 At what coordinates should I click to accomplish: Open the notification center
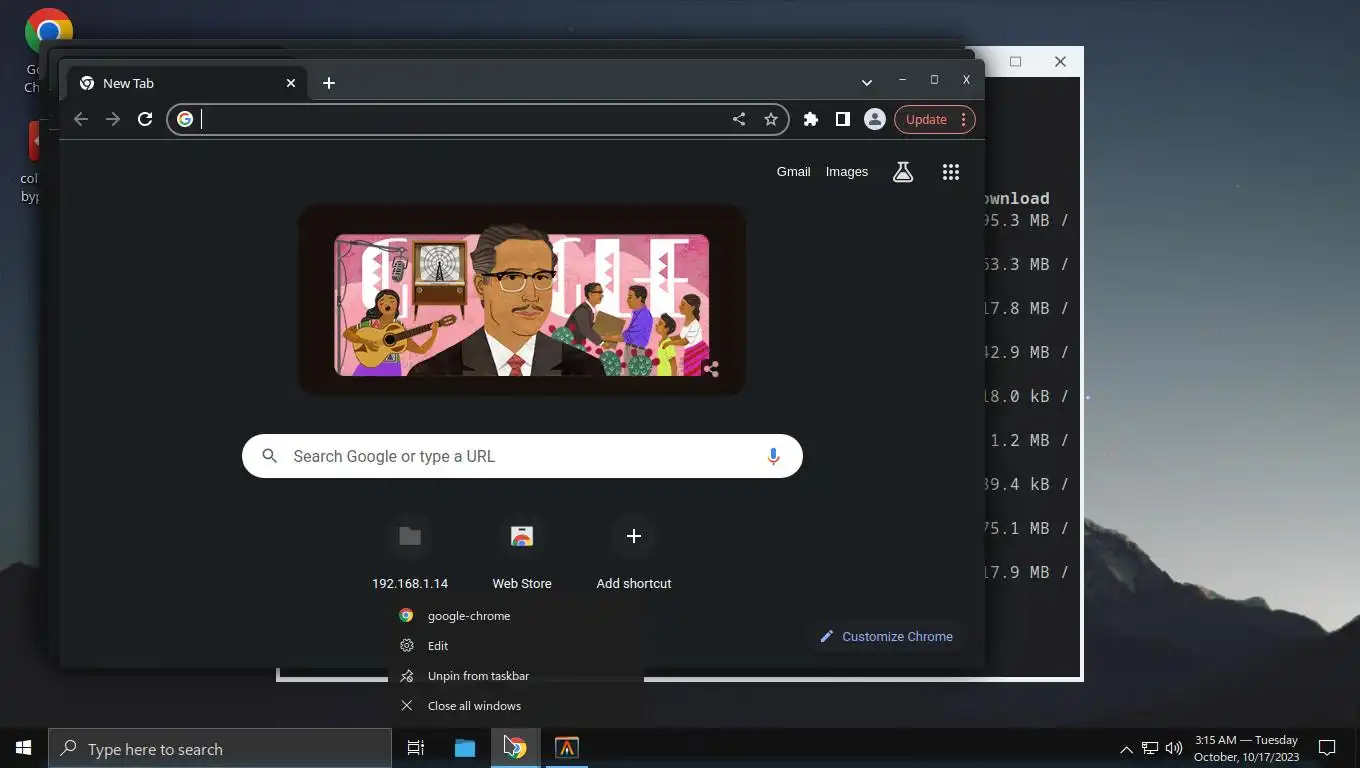pos(1327,748)
